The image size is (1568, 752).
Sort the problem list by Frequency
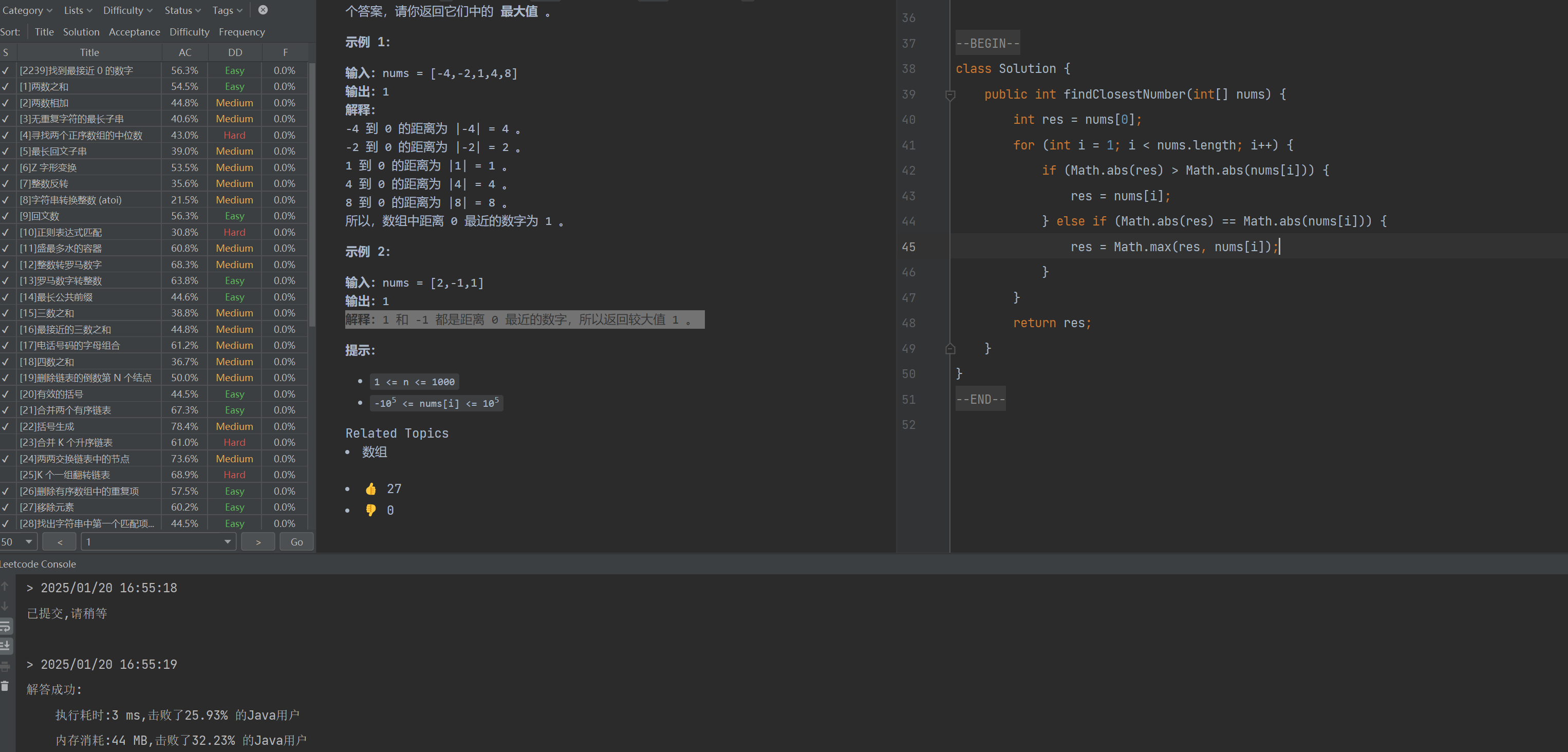point(241,32)
